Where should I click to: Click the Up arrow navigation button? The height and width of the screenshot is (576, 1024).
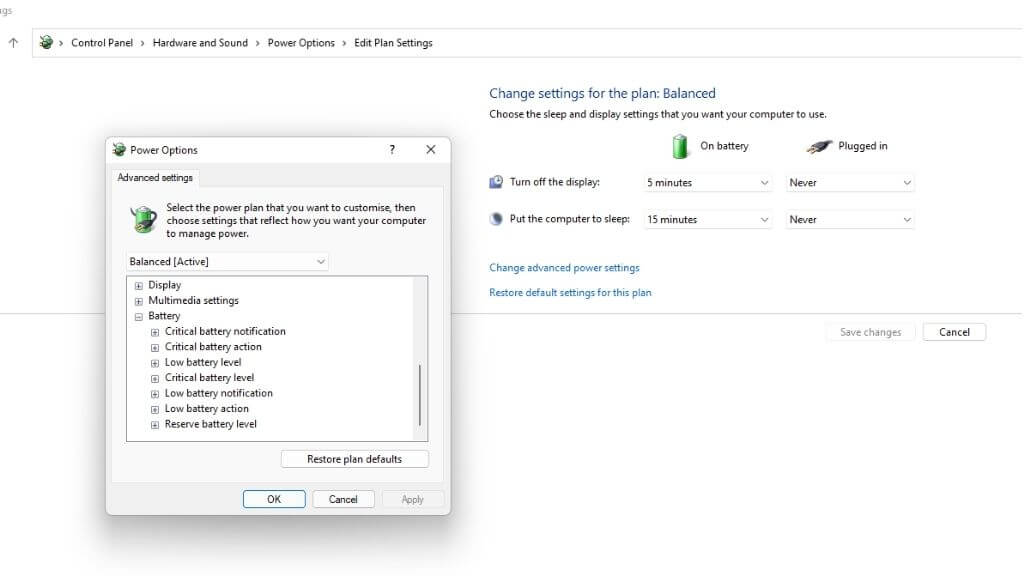(x=14, y=43)
